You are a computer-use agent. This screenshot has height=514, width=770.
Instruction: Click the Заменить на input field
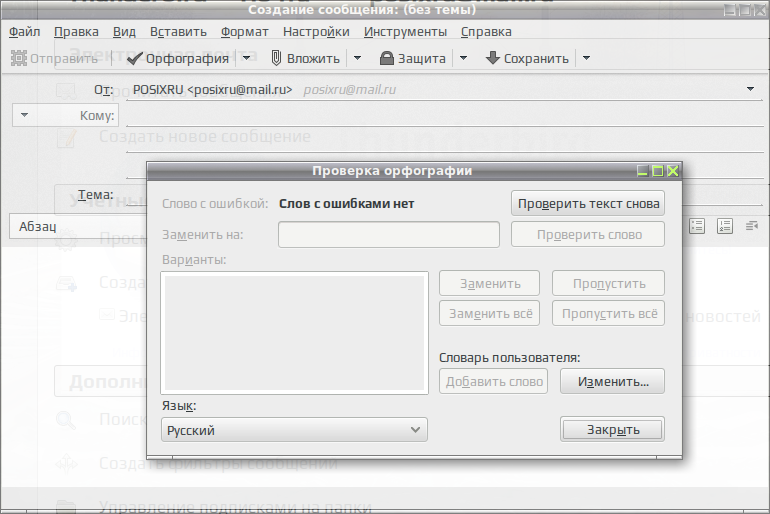(389, 235)
